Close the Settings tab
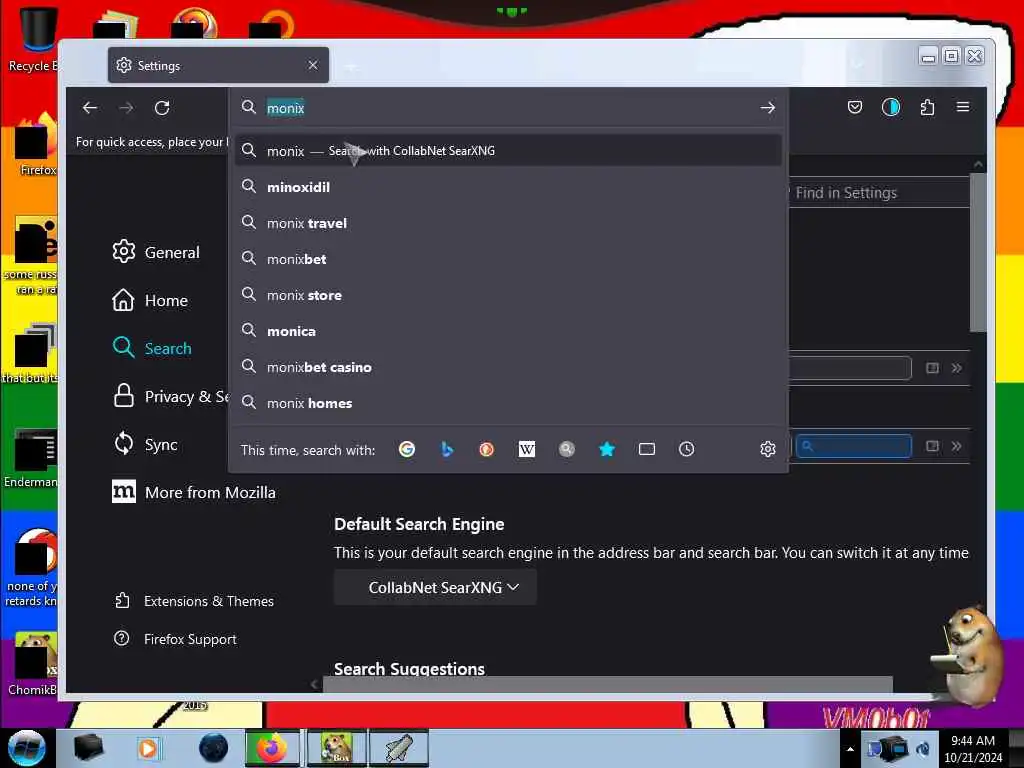This screenshot has width=1024, height=768. click(x=313, y=65)
